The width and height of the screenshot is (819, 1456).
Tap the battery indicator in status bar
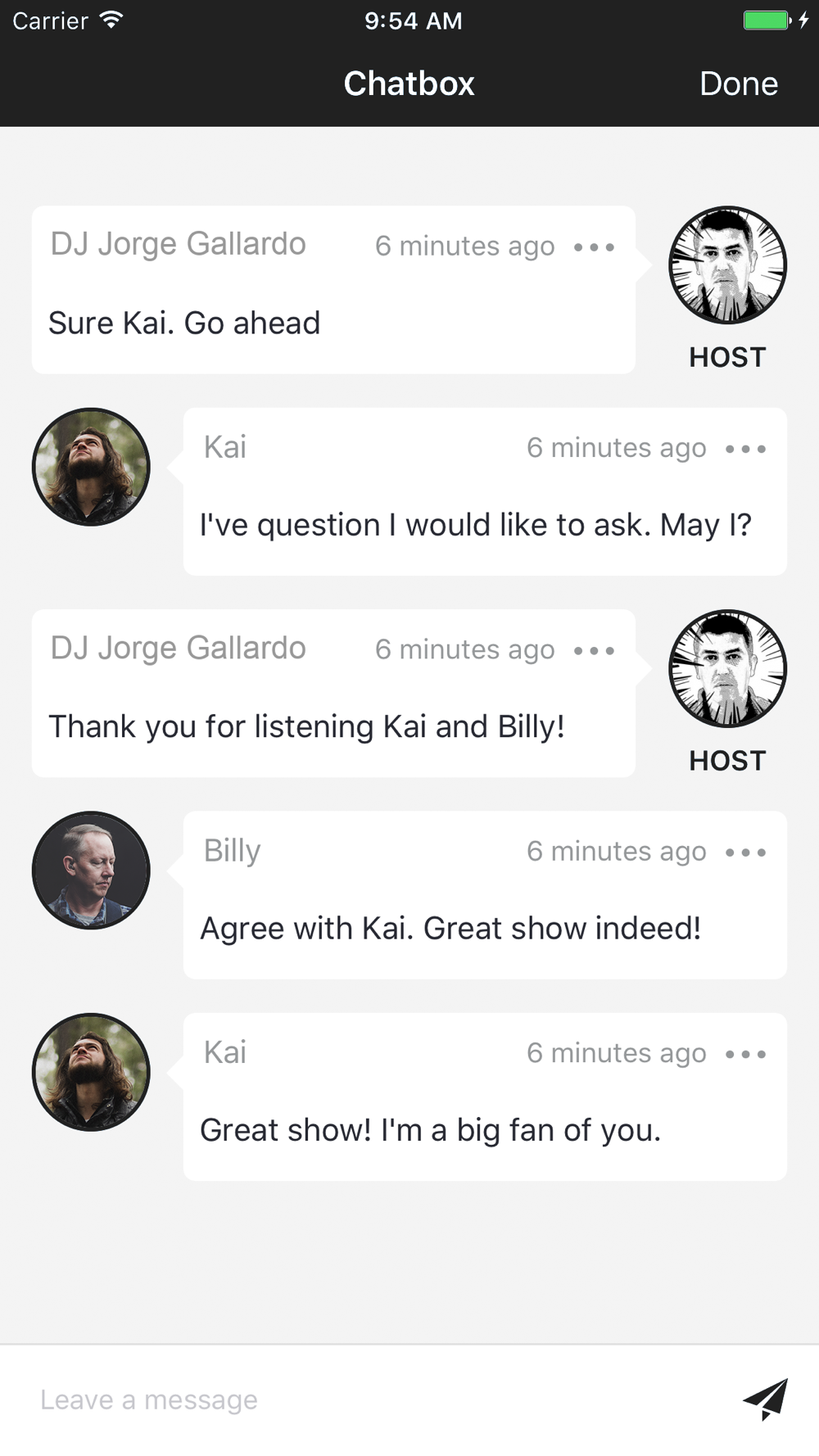click(767, 20)
